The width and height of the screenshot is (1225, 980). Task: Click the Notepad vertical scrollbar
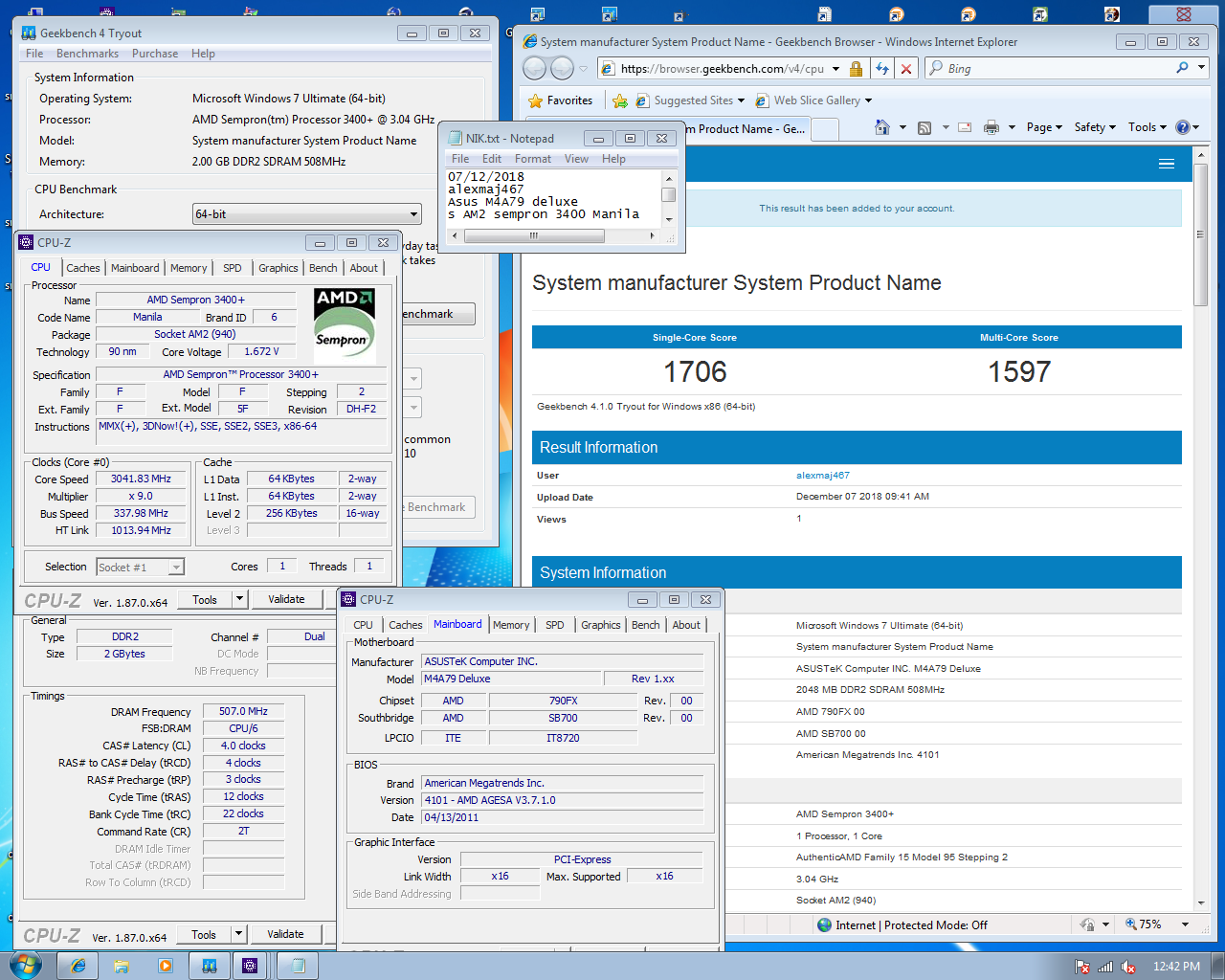669,199
